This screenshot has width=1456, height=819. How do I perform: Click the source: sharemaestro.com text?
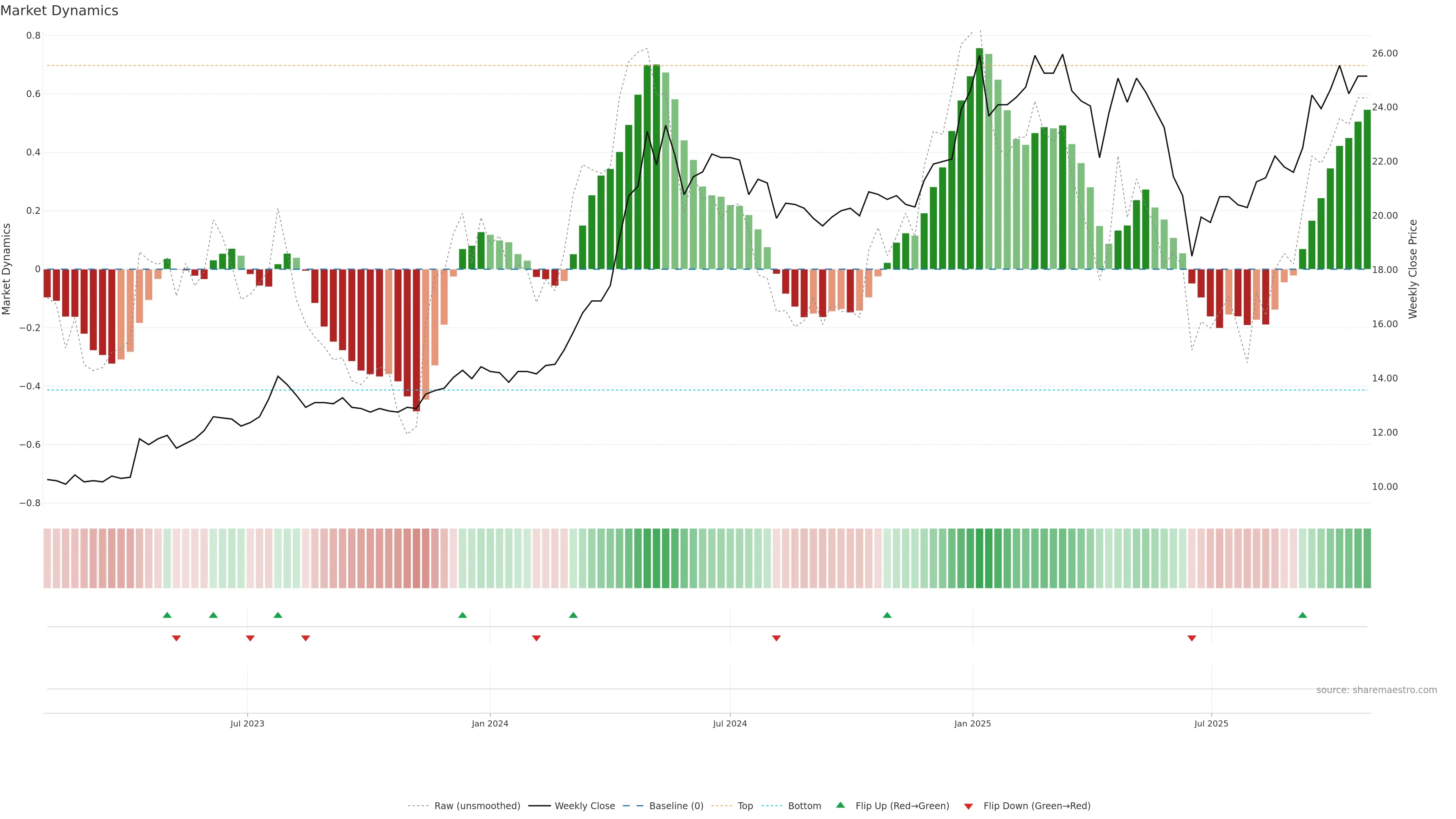[1376, 690]
